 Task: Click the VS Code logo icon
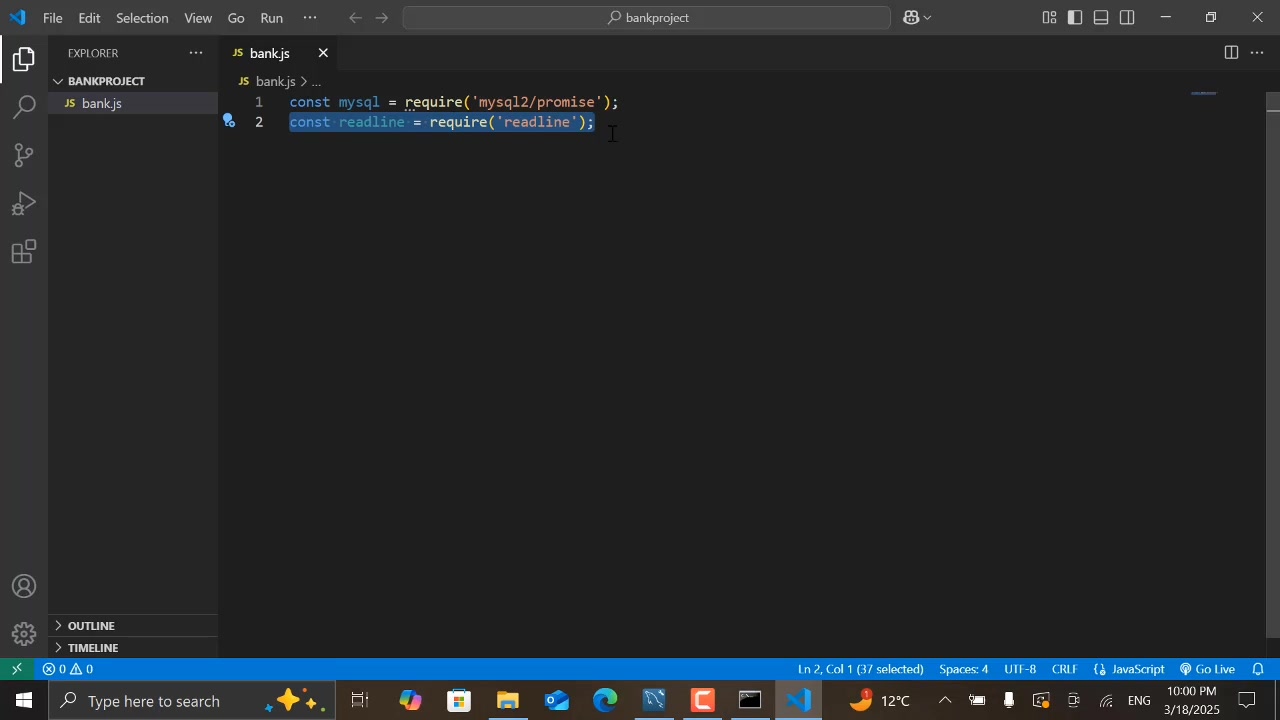(x=18, y=17)
